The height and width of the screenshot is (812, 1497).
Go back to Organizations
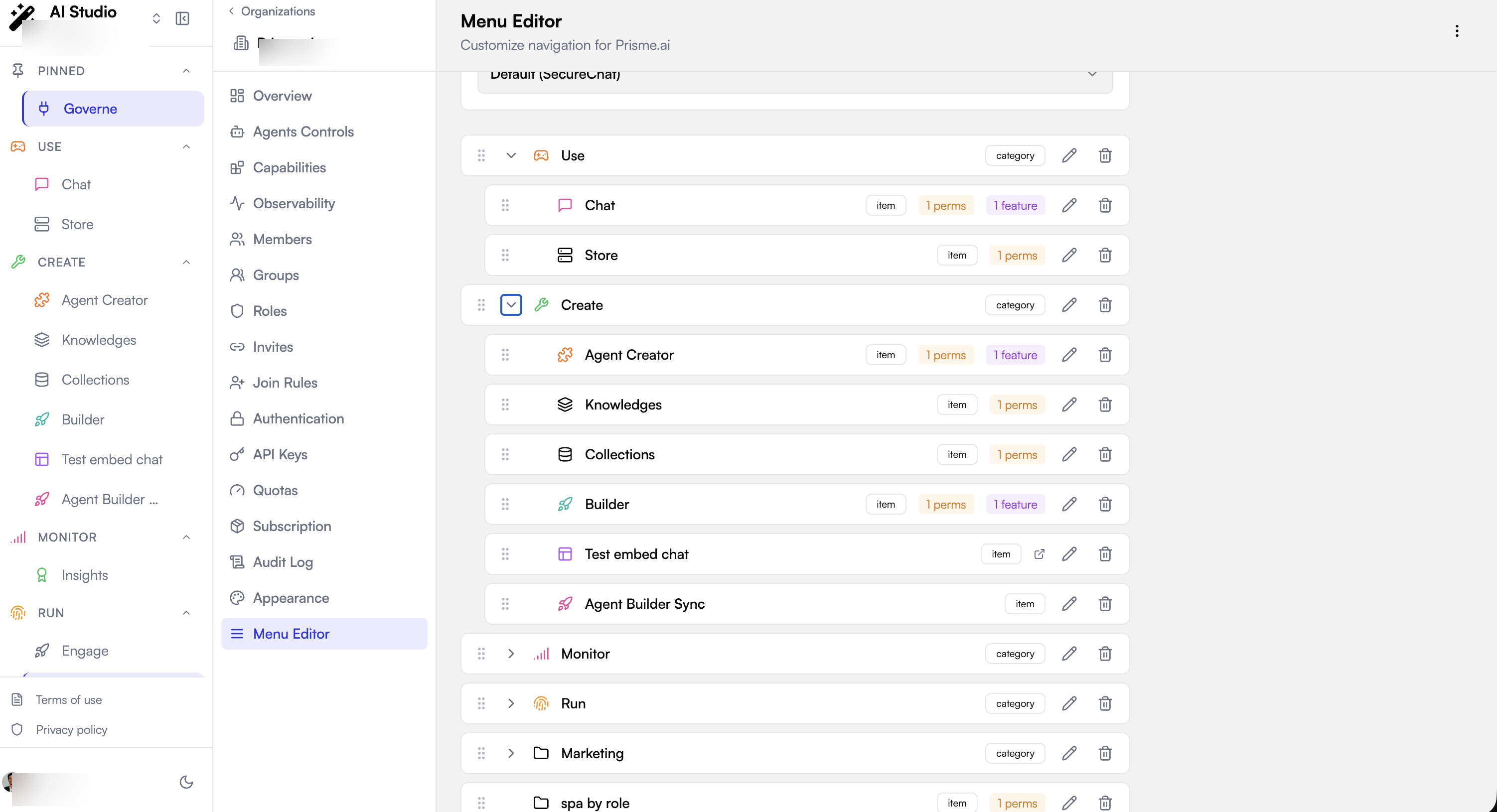272,11
